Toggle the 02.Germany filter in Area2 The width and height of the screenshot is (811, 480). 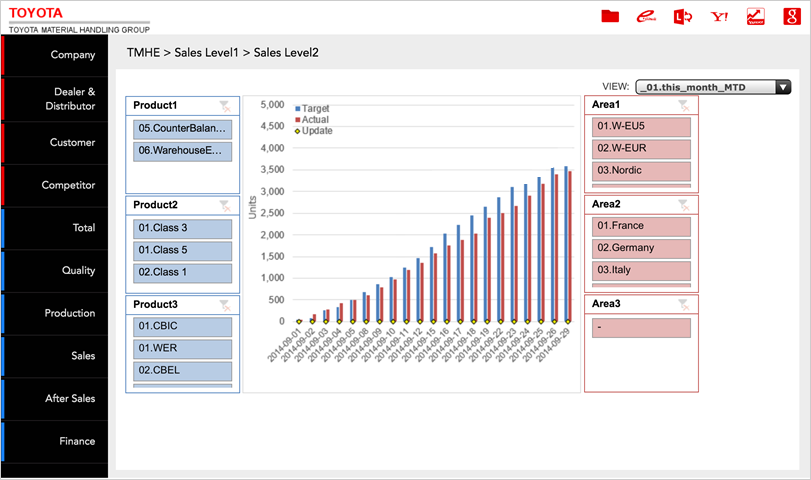[x=641, y=248]
